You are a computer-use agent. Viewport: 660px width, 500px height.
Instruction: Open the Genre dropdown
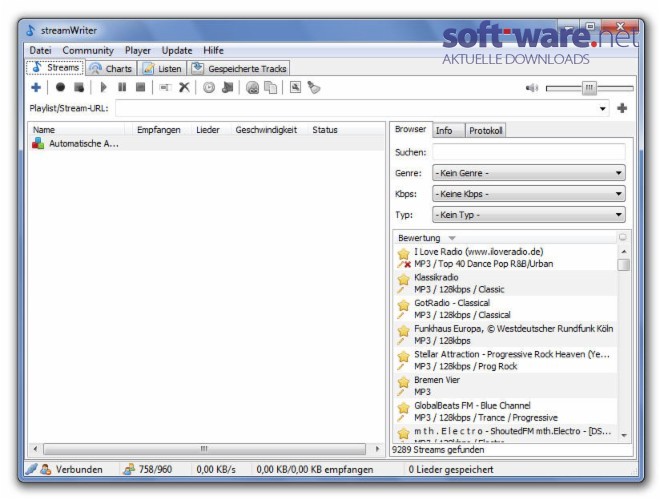[x=529, y=173]
